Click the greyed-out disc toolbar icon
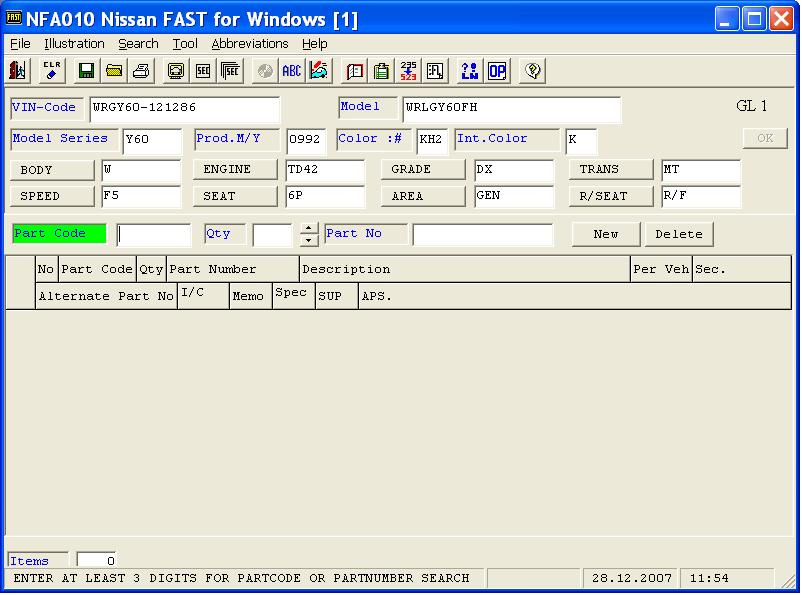 [x=264, y=71]
